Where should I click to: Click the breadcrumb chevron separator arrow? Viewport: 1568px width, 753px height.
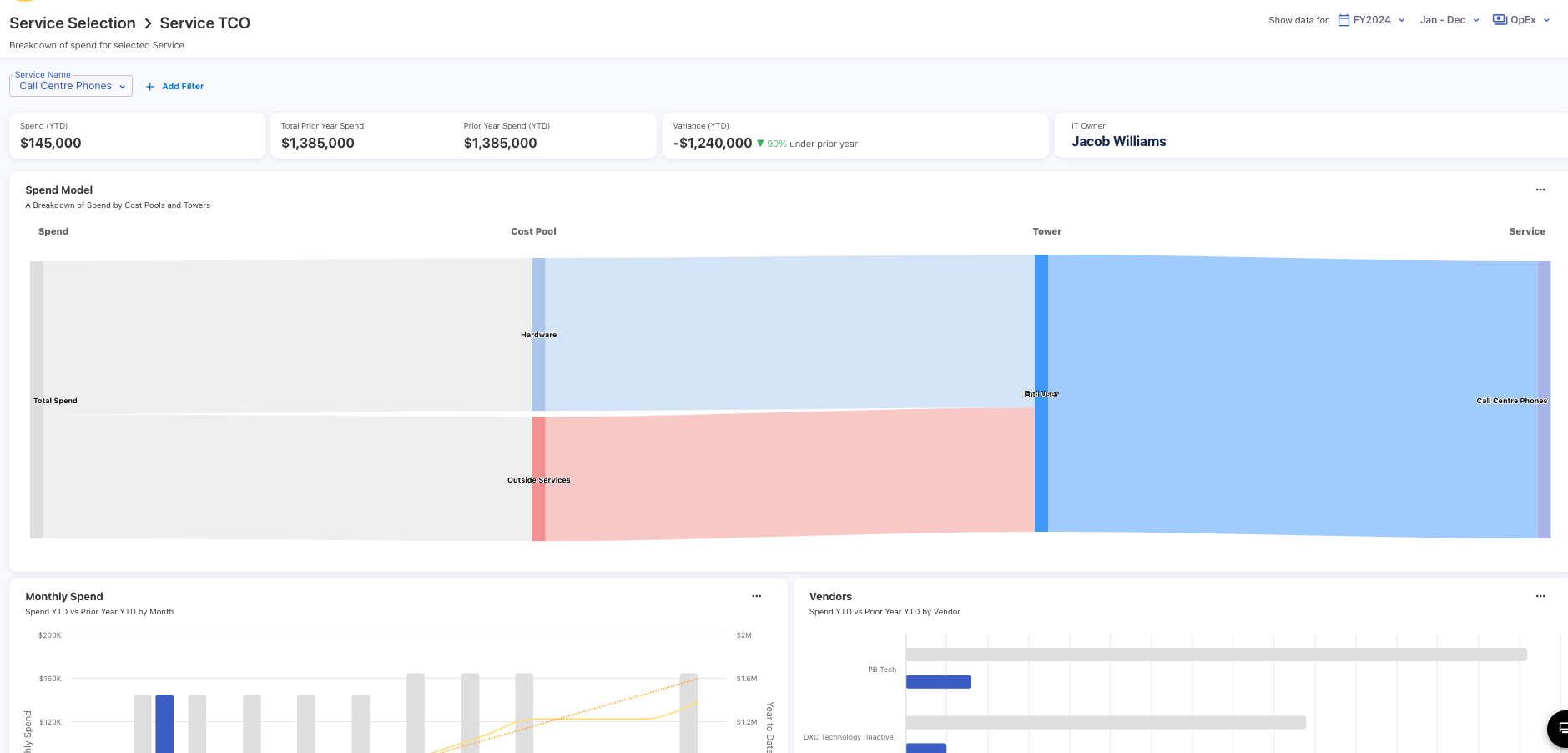(x=148, y=23)
